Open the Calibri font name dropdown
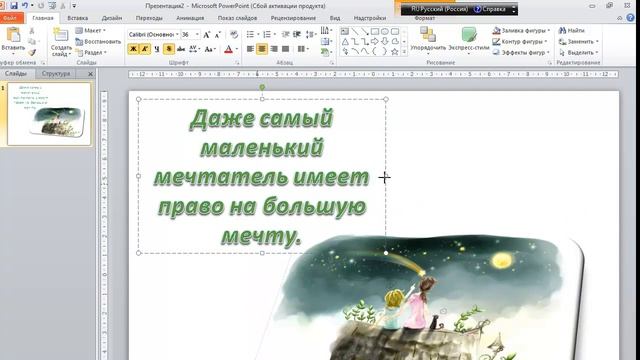Image resolution: width=640 pixels, height=360 pixels. pos(177,35)
